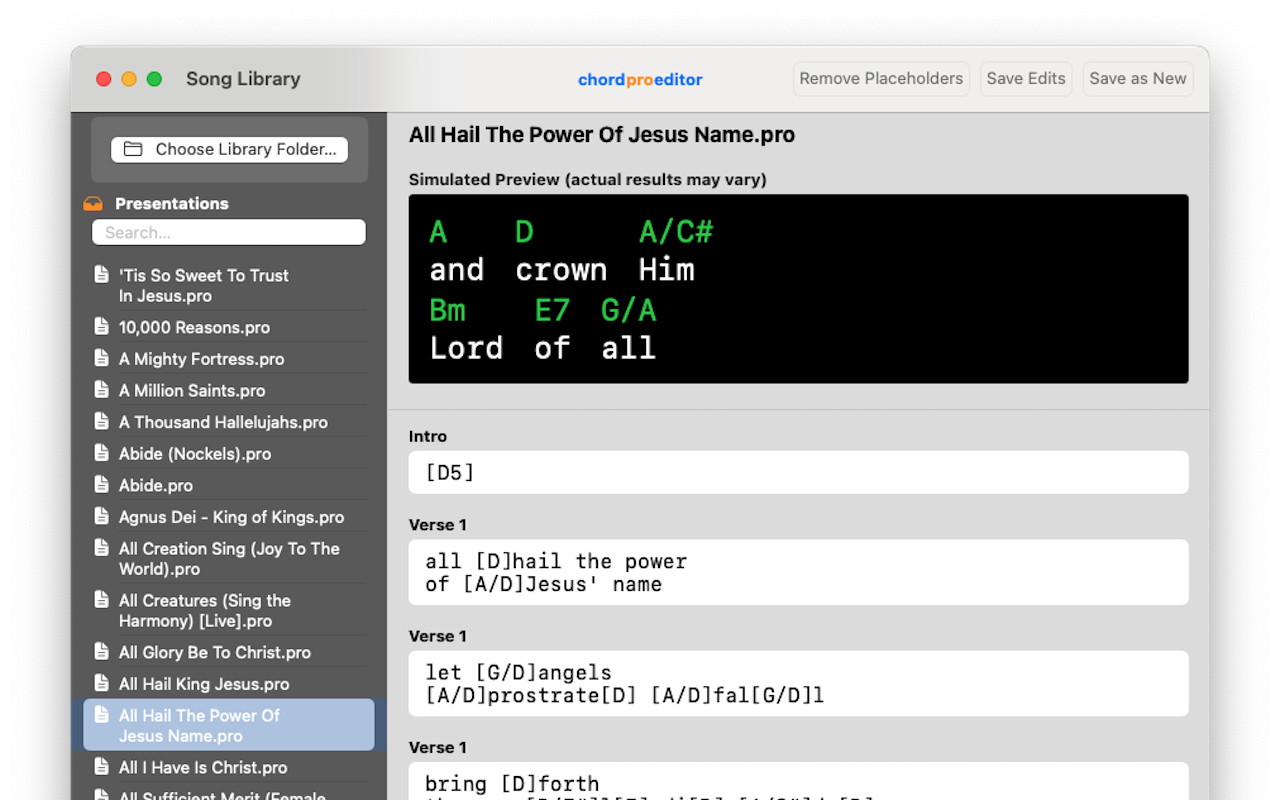Click Save Edits in the toolbar
Image resolution: width=1280 pixels, height=800 pixels.
1026,78
